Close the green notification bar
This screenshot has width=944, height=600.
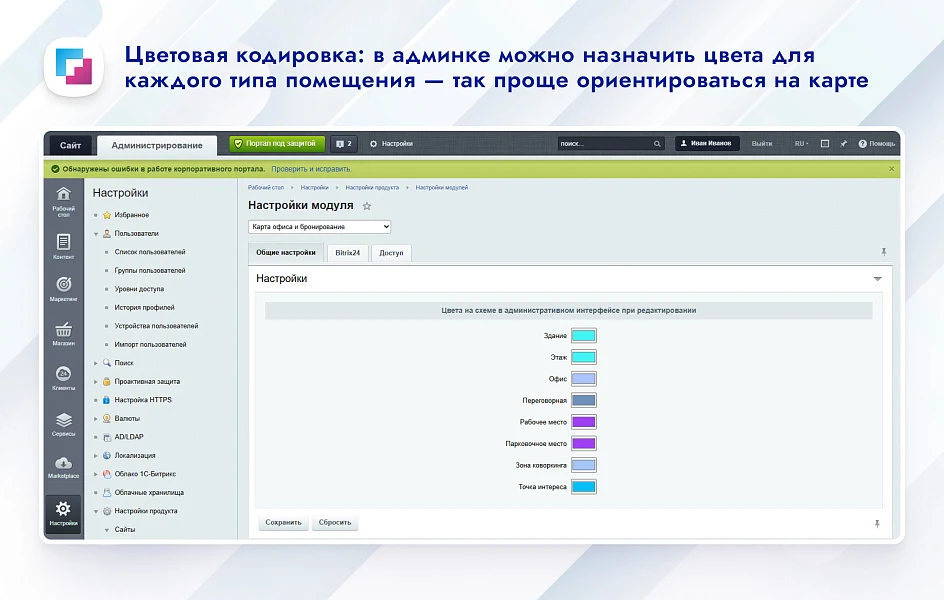(892, 169)
